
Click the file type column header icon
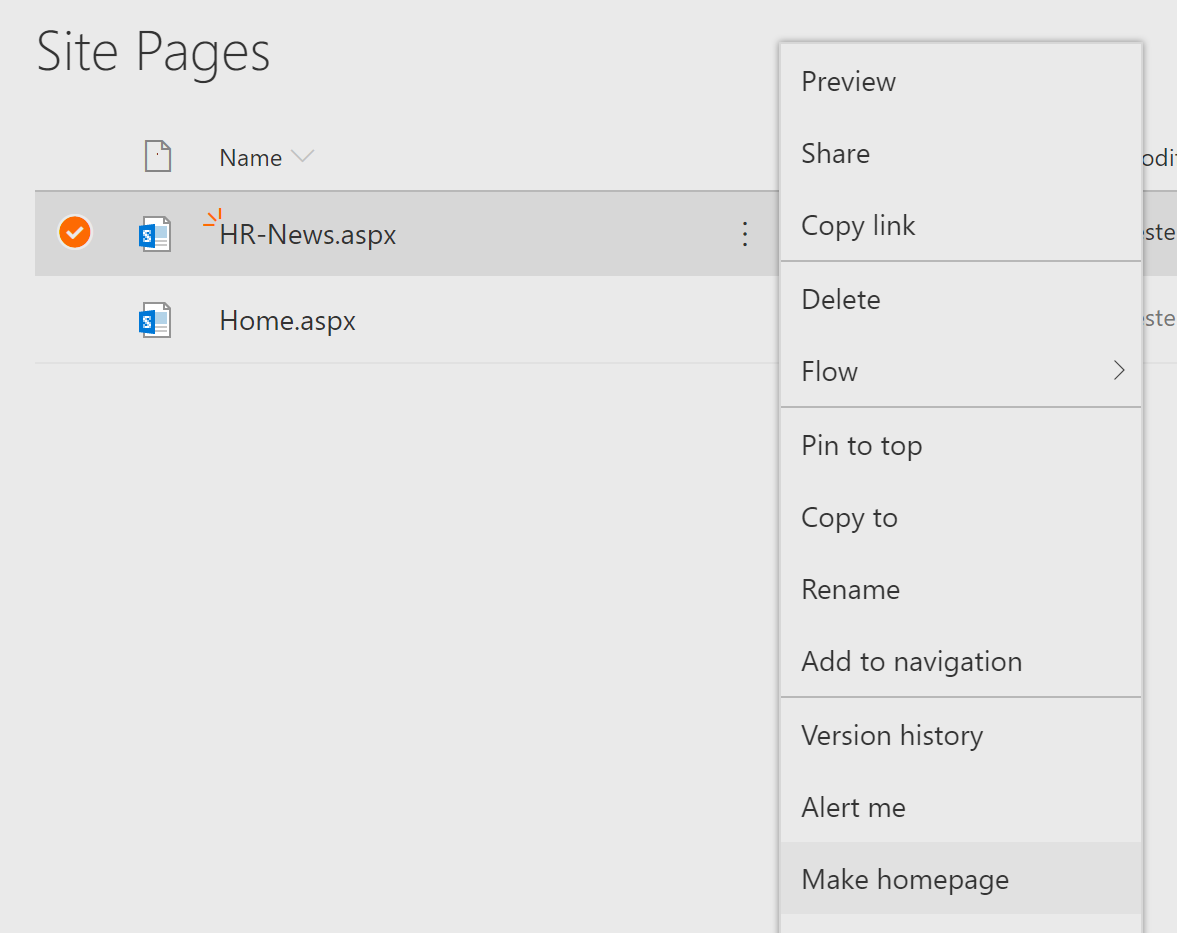click(x=158, y=156)
